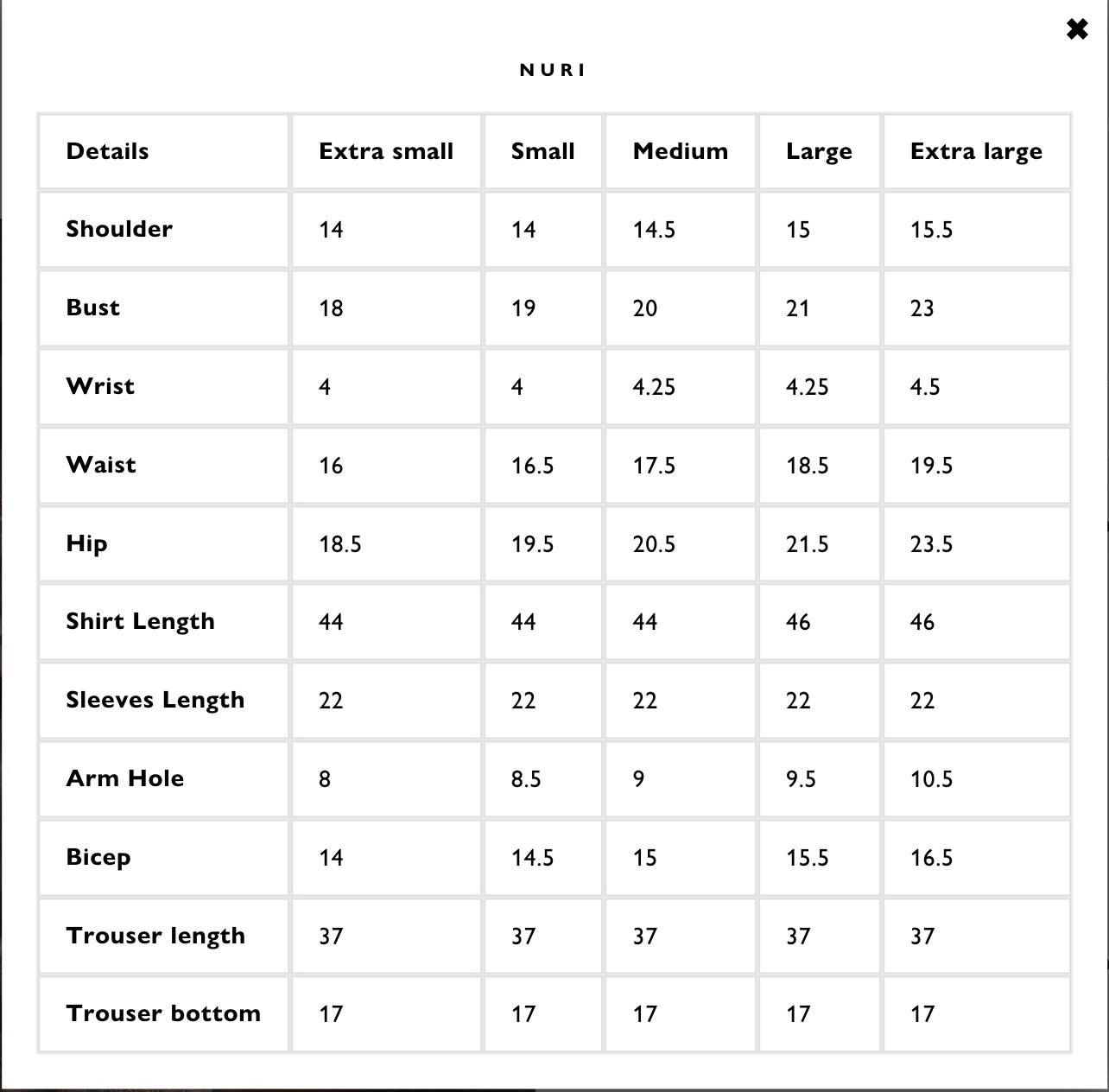Click the Shoulder row label
This screenshot has height=1092, width=1109.
coord(119,229)
